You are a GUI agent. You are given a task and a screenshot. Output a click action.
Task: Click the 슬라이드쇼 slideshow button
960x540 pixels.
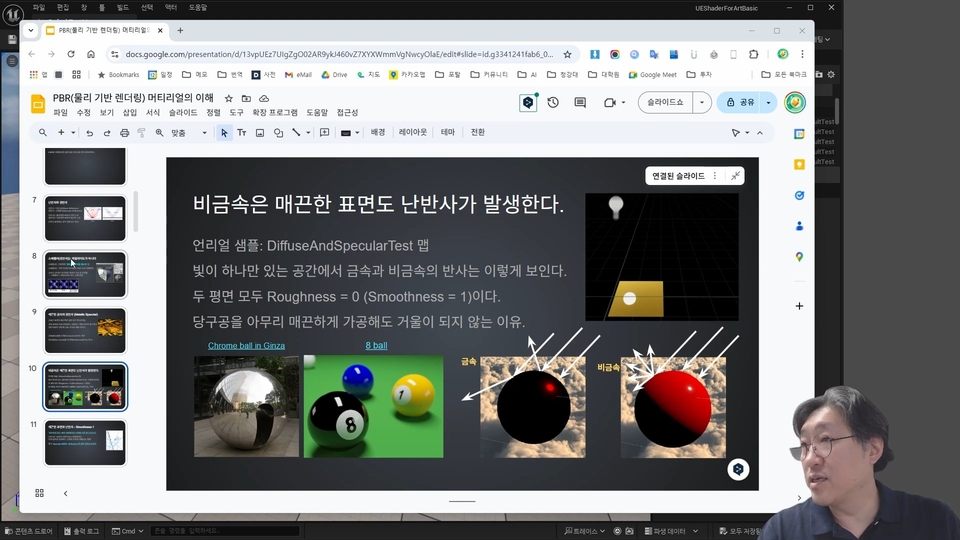[x=665, y=102]
